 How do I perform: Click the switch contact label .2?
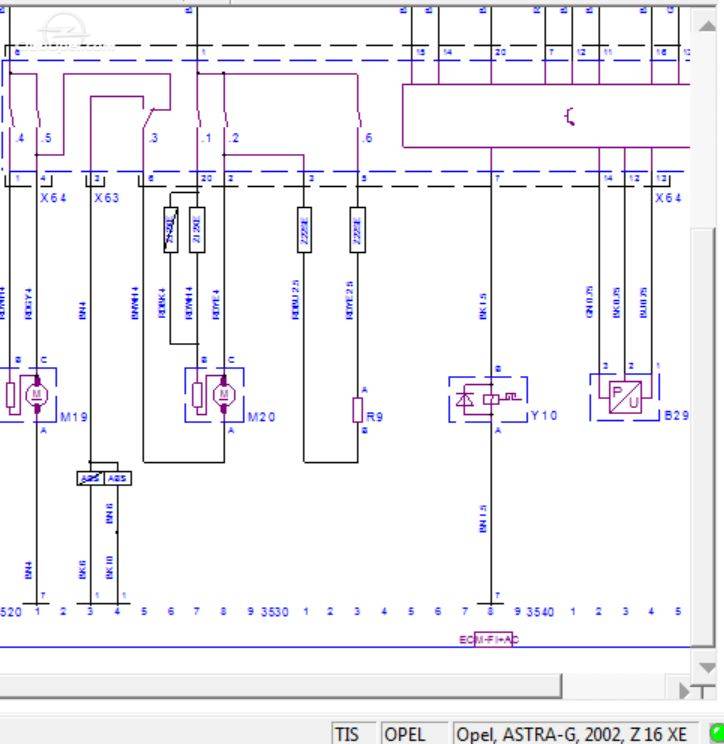pyautogui.click(x=233, y=138)
